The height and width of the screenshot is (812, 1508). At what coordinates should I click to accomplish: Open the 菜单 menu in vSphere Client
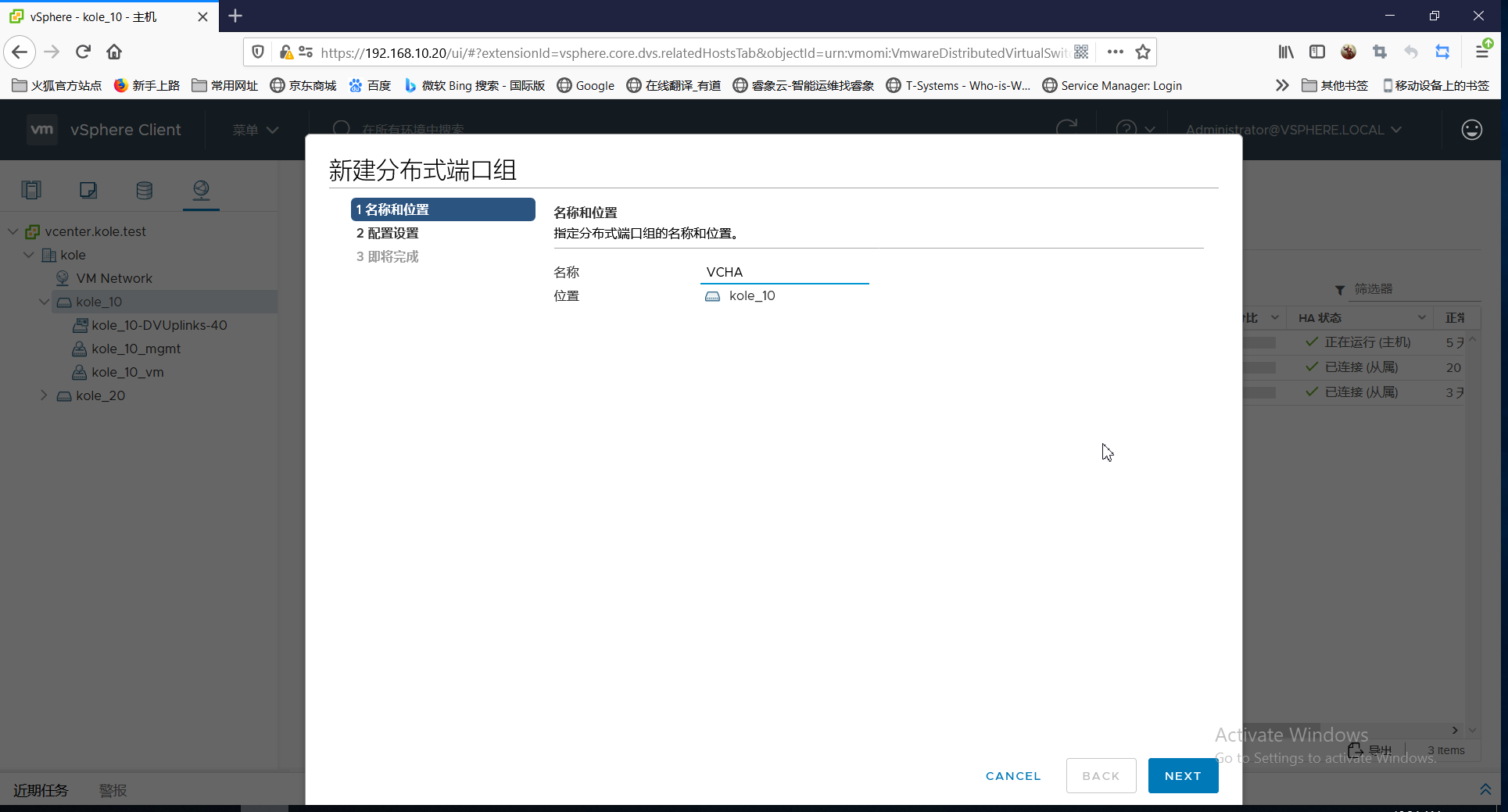point(254,130)
